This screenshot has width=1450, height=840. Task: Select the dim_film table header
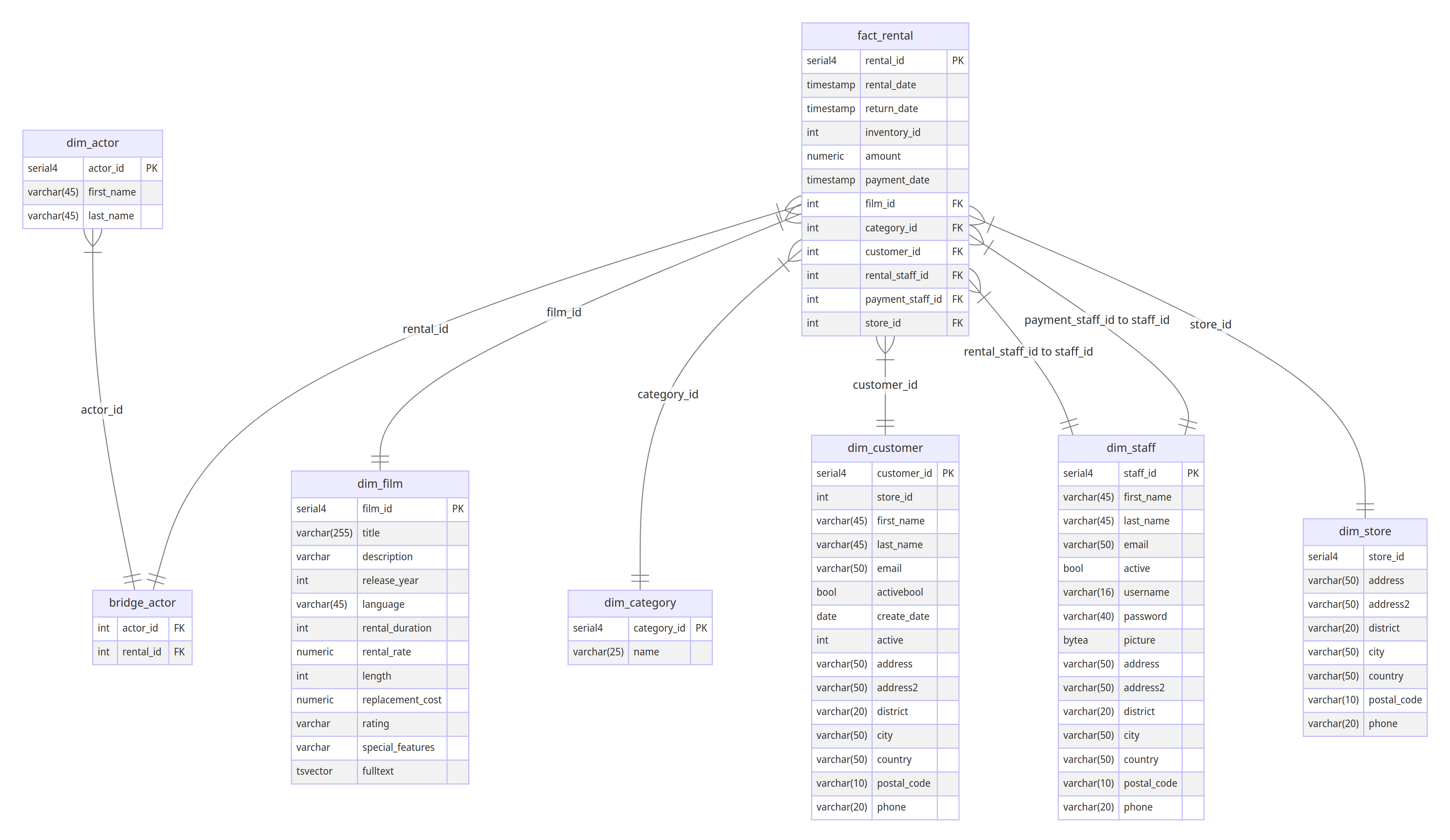point(380,483)
